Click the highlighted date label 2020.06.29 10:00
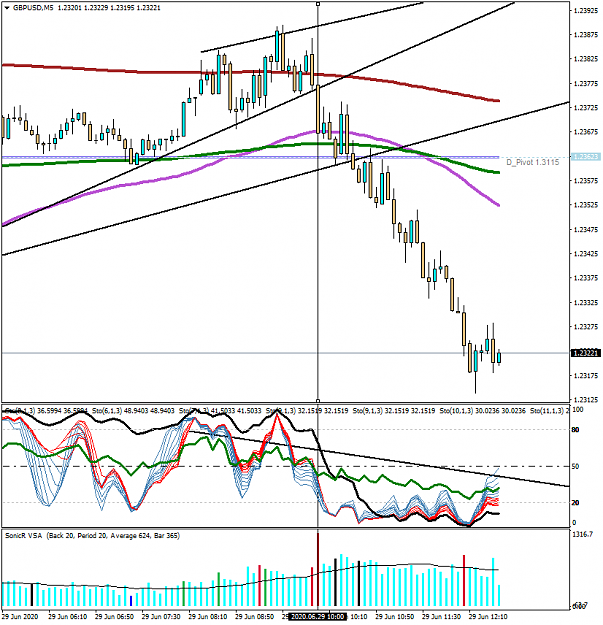Viewport: 603px width, 625px height. coord(318,616)
